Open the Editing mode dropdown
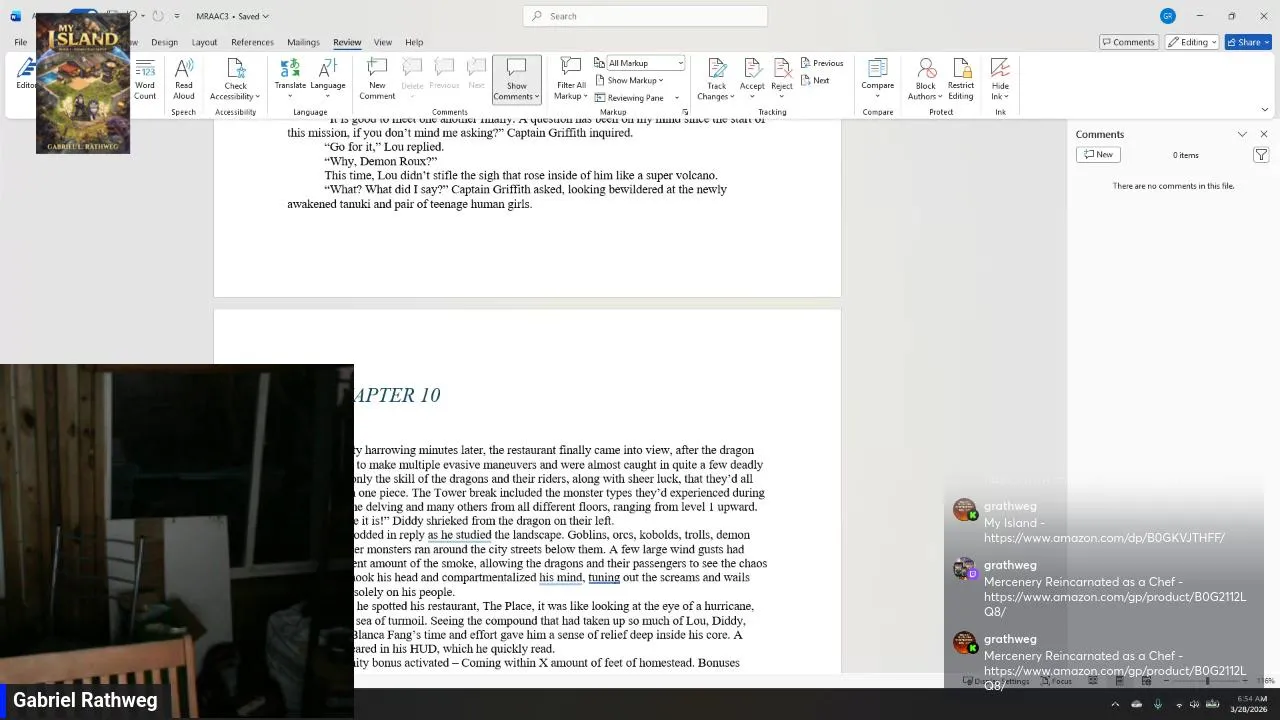Viewport: 1280px width, 720px height. click(x=1194, y=42)
